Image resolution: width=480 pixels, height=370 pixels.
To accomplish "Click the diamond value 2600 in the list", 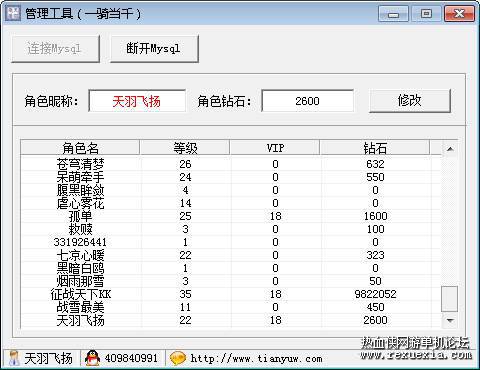I will (375, 320).
